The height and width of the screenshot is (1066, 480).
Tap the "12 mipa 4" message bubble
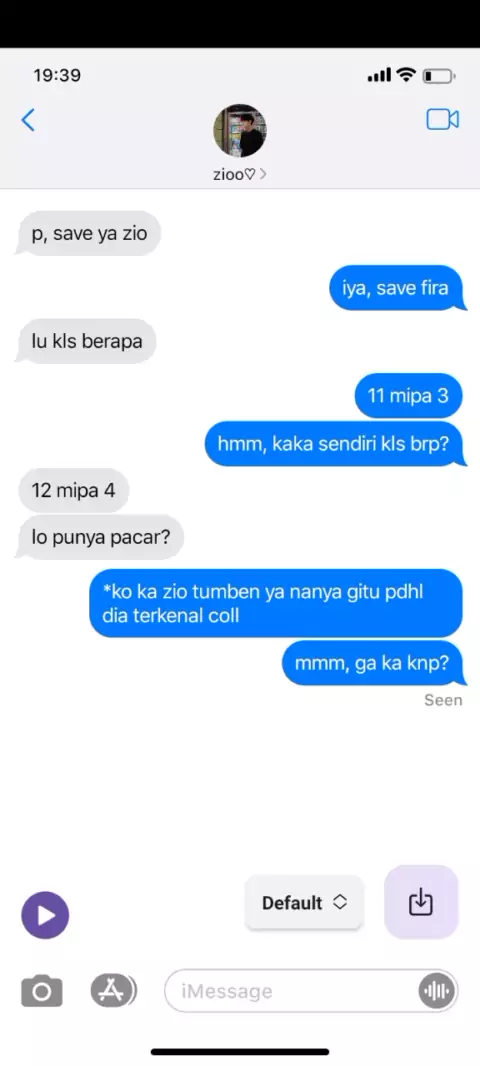tap(73, 489)
